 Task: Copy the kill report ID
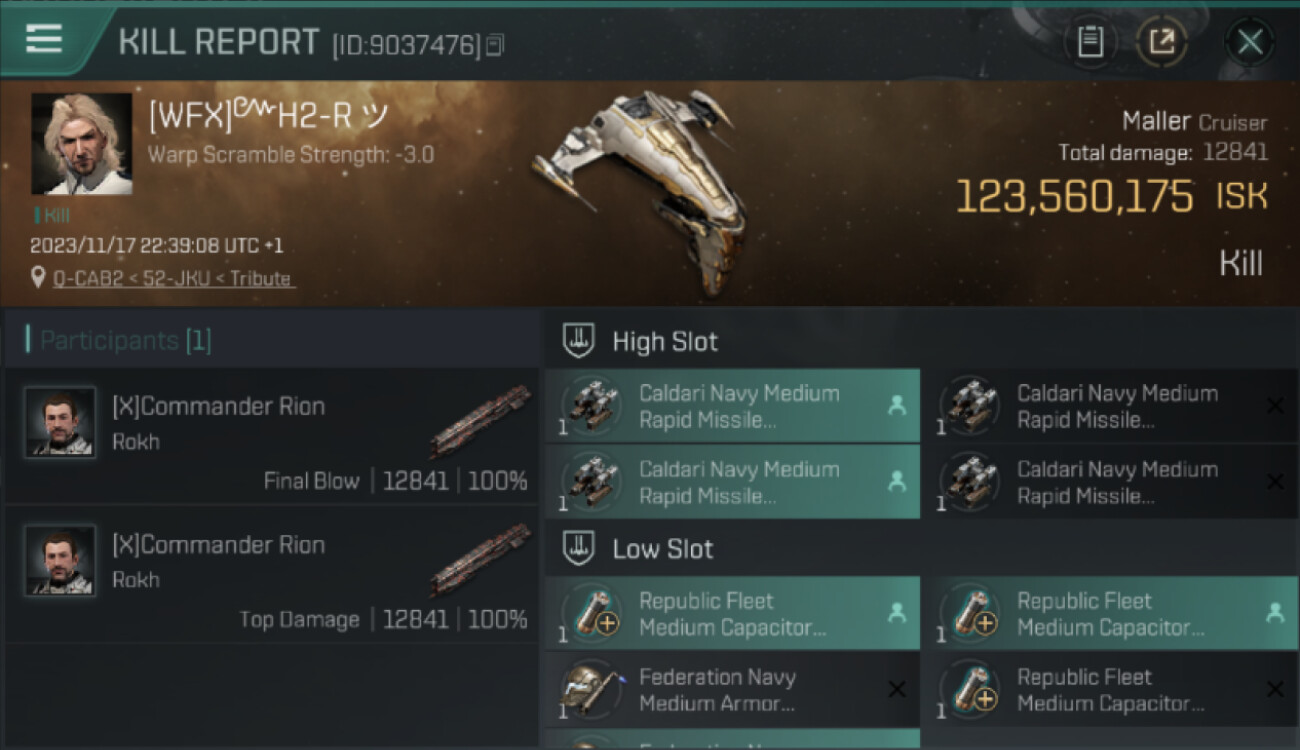[x=496, y=44]
